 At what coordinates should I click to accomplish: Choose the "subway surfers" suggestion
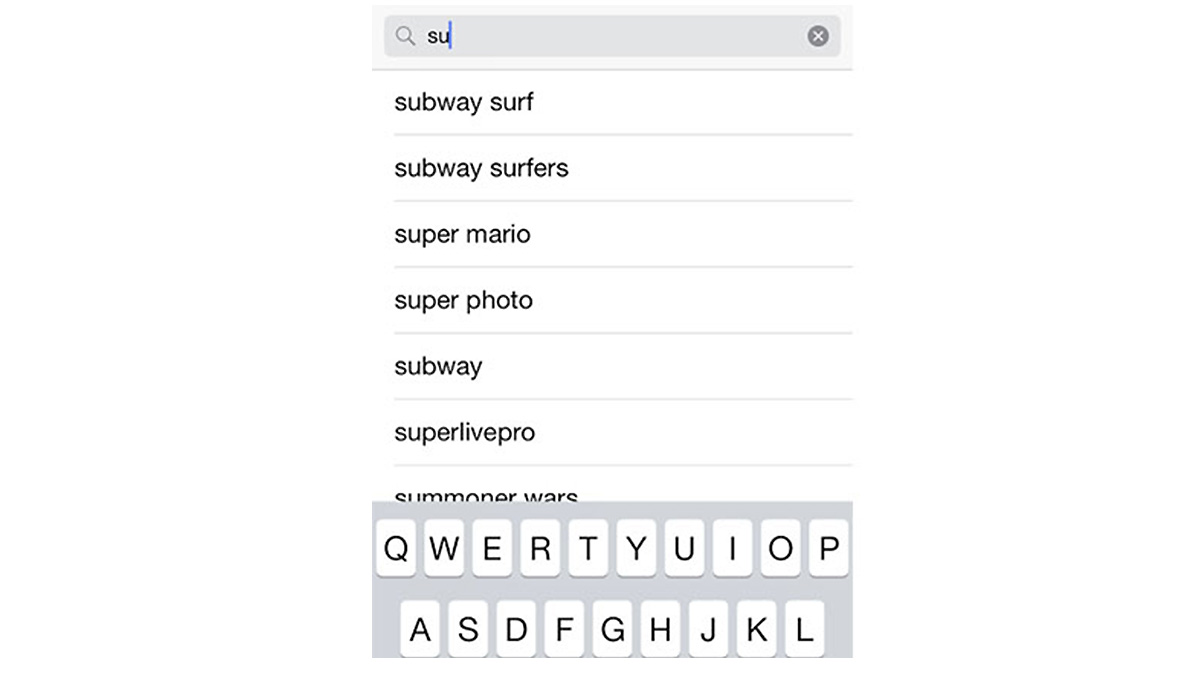pos(481,168)
